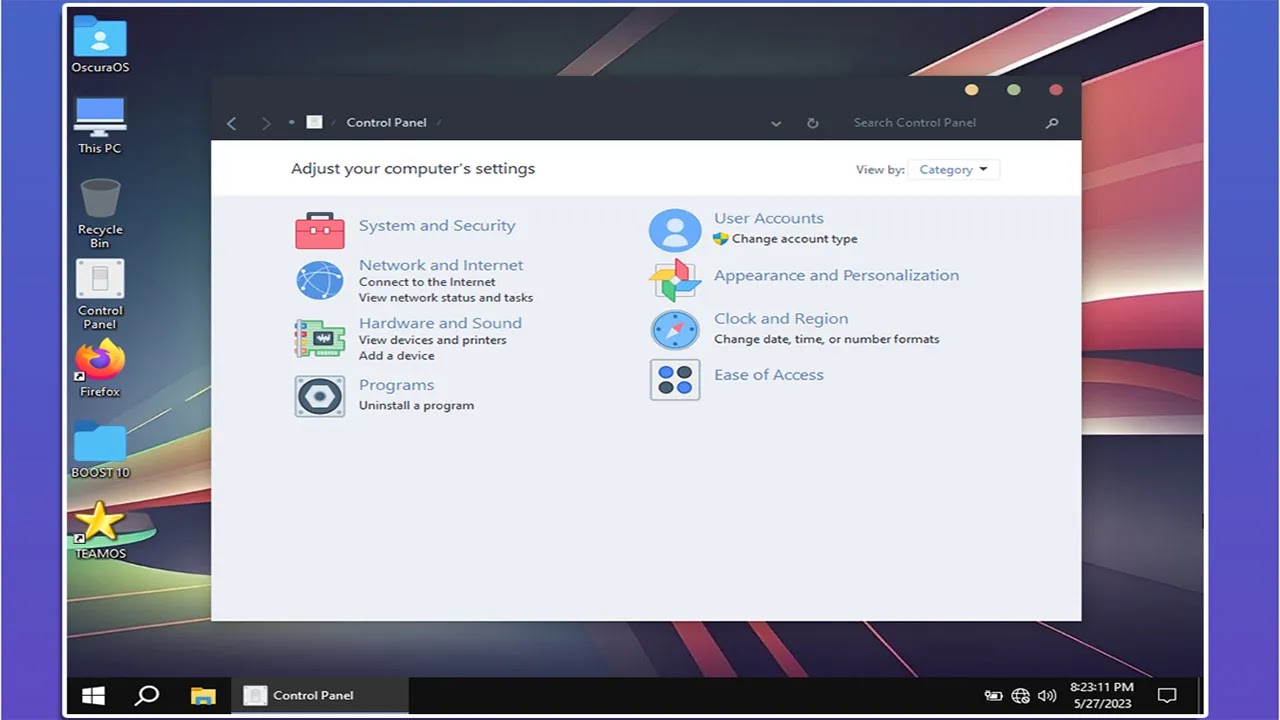The height and width of the screenshot is (720, 1280).
Task: Click Connect to the Internet link
Action: pos(427,282)
